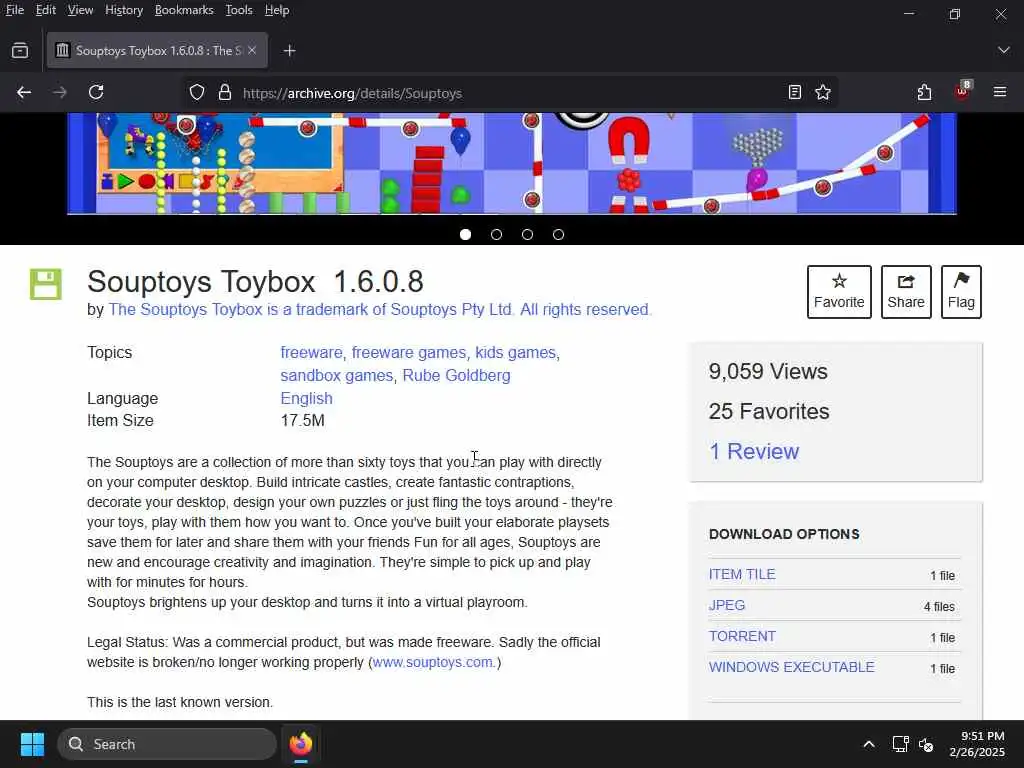Image resolution: width=1024 pixels, height=768 pixels.
Task: Open the freeware games topic link
Action: tap(409, 353)
